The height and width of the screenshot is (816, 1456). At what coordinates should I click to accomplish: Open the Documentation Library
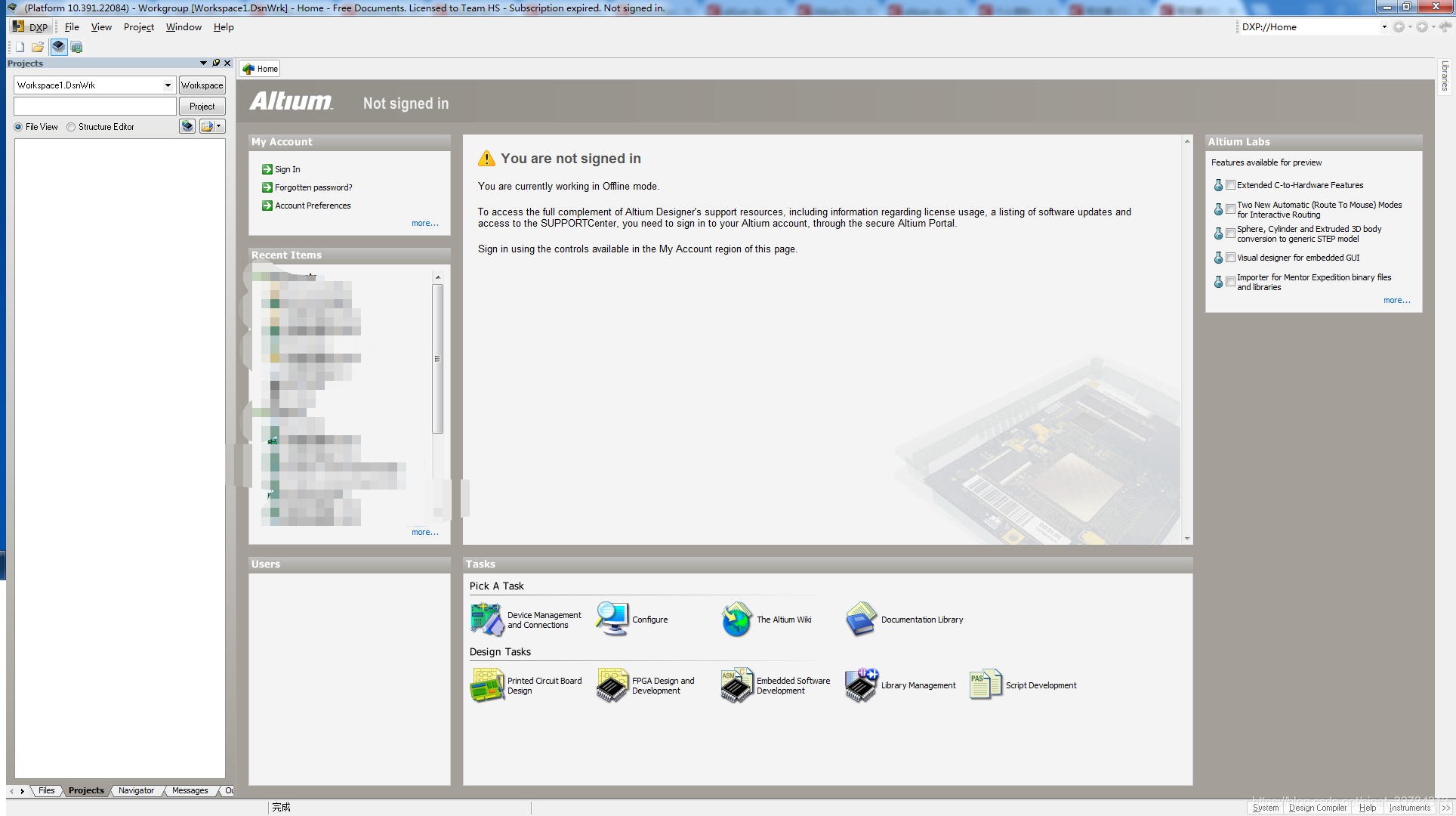click(x=921, y=620)
